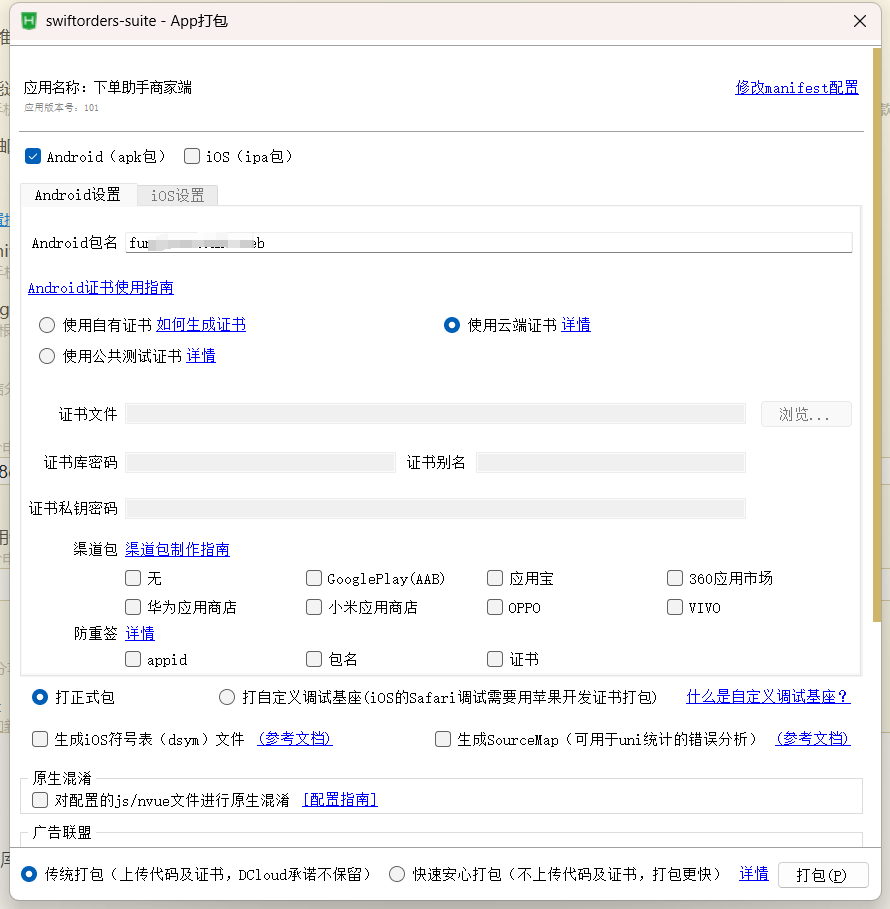890x909 pixels.
Task: Click the Android包名 input field
Action: click(488, 243)
